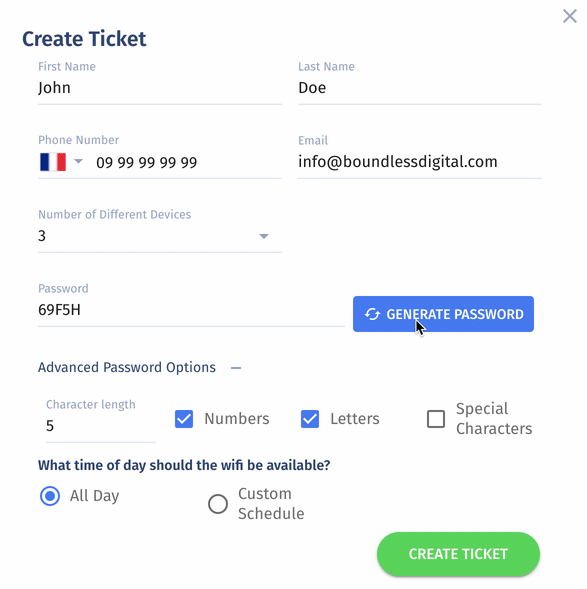Screen dimensions: 587x589
Task: Click the green Create Ticket button
Action: 458,554
